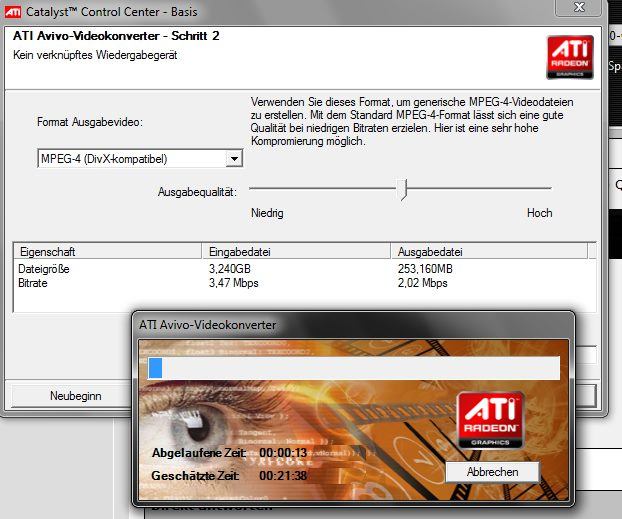Select the Dateigröße row label
The height and width of the screenshot is (519, 622).
pyautogui.click(x=44, y=269)
